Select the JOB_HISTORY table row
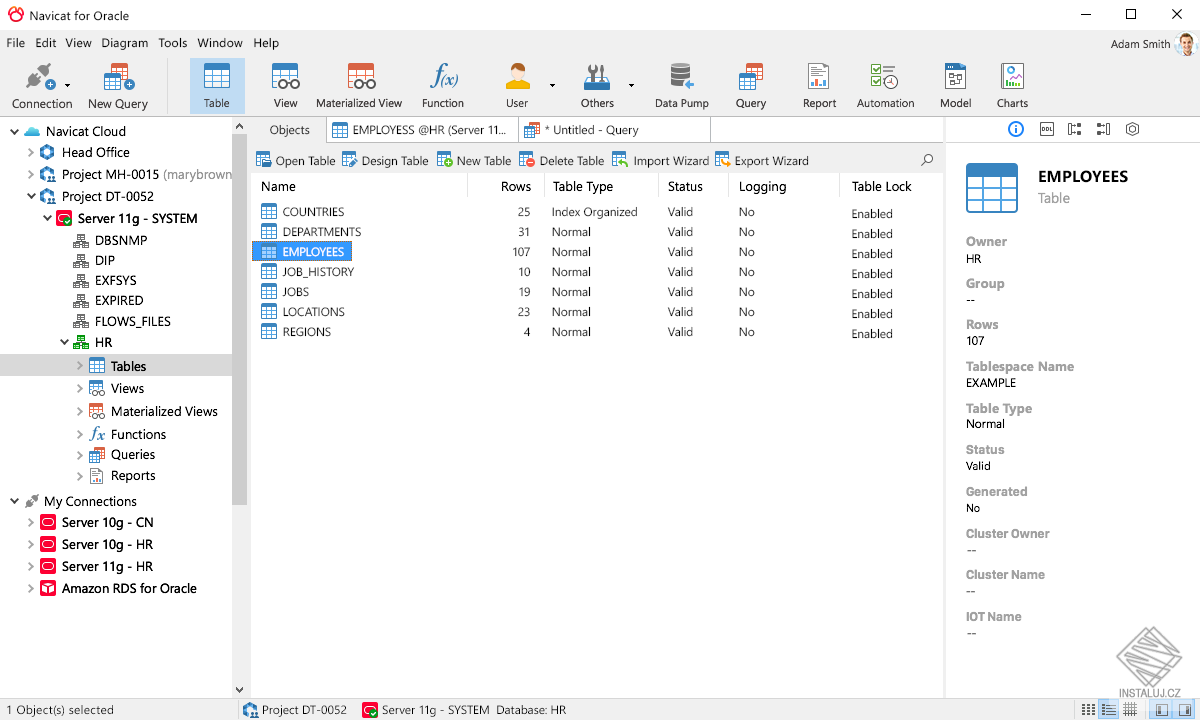 tap(596, 272)
